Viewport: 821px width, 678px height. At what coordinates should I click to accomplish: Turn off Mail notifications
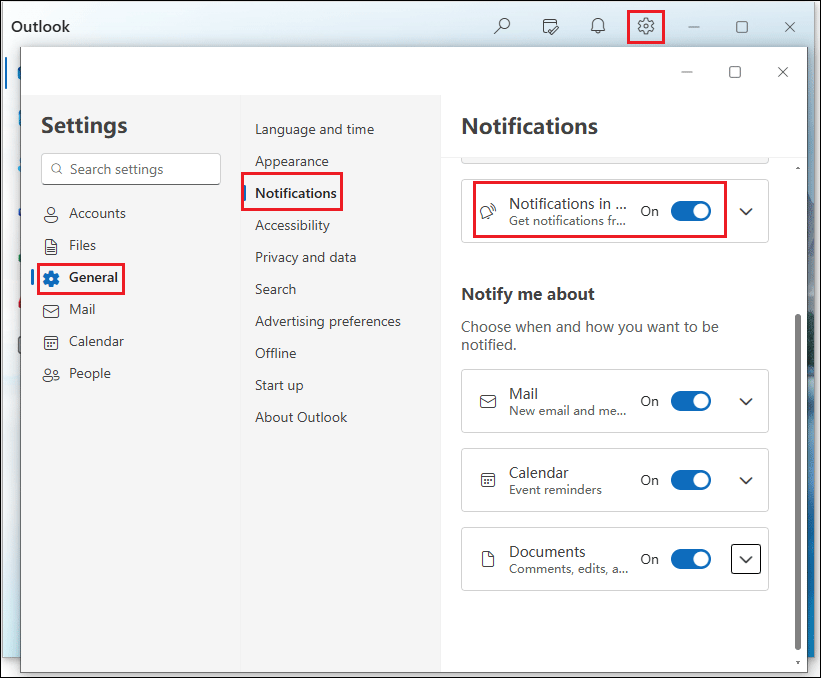point(690,401)
